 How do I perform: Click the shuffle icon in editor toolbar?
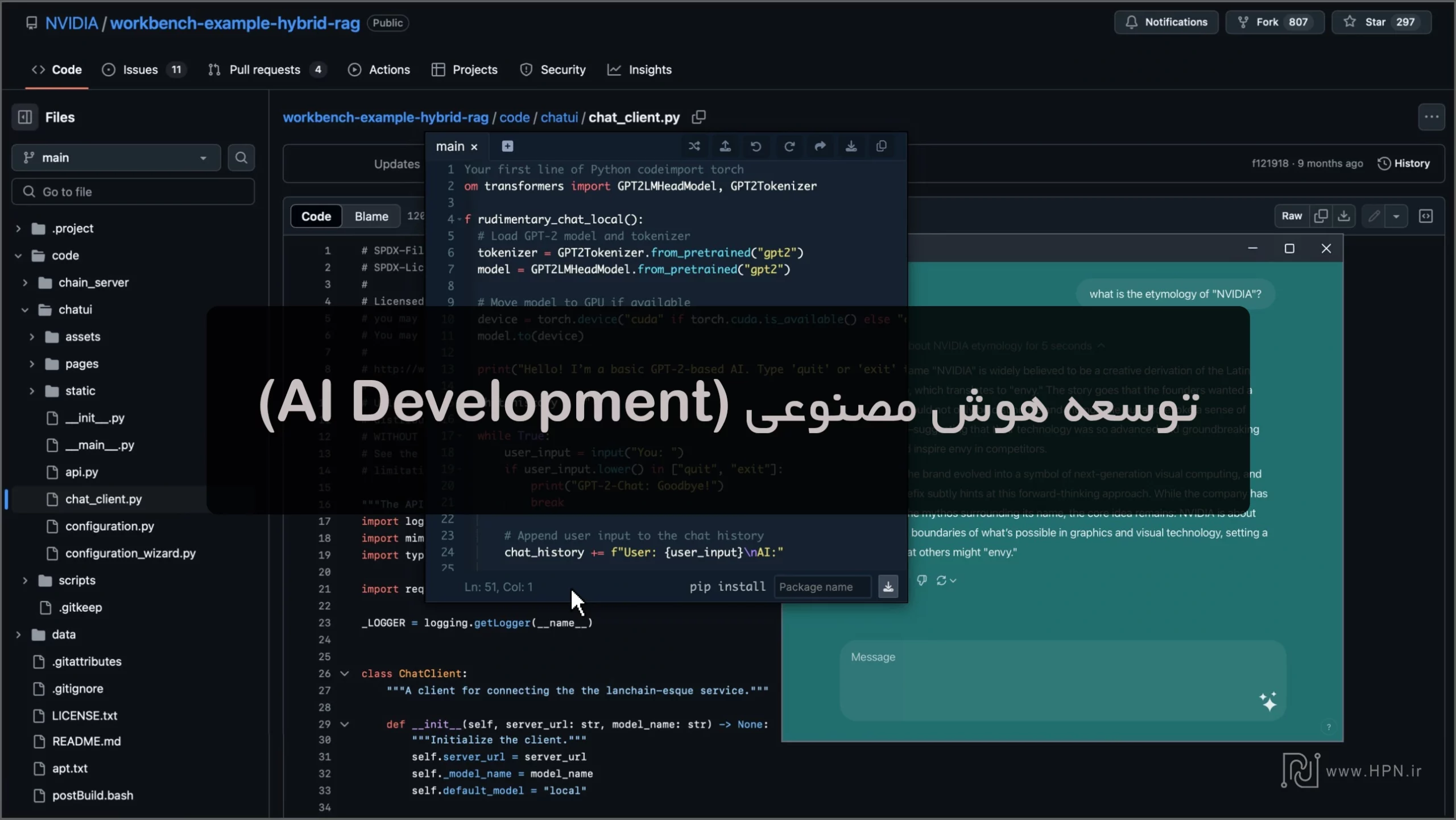pos(694,146)
